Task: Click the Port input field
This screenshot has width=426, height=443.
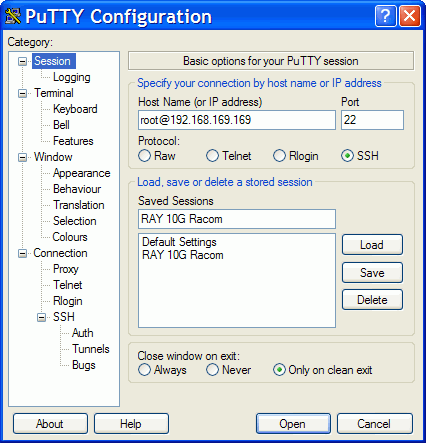Action: pyautogui.click(x=372, y=120)
